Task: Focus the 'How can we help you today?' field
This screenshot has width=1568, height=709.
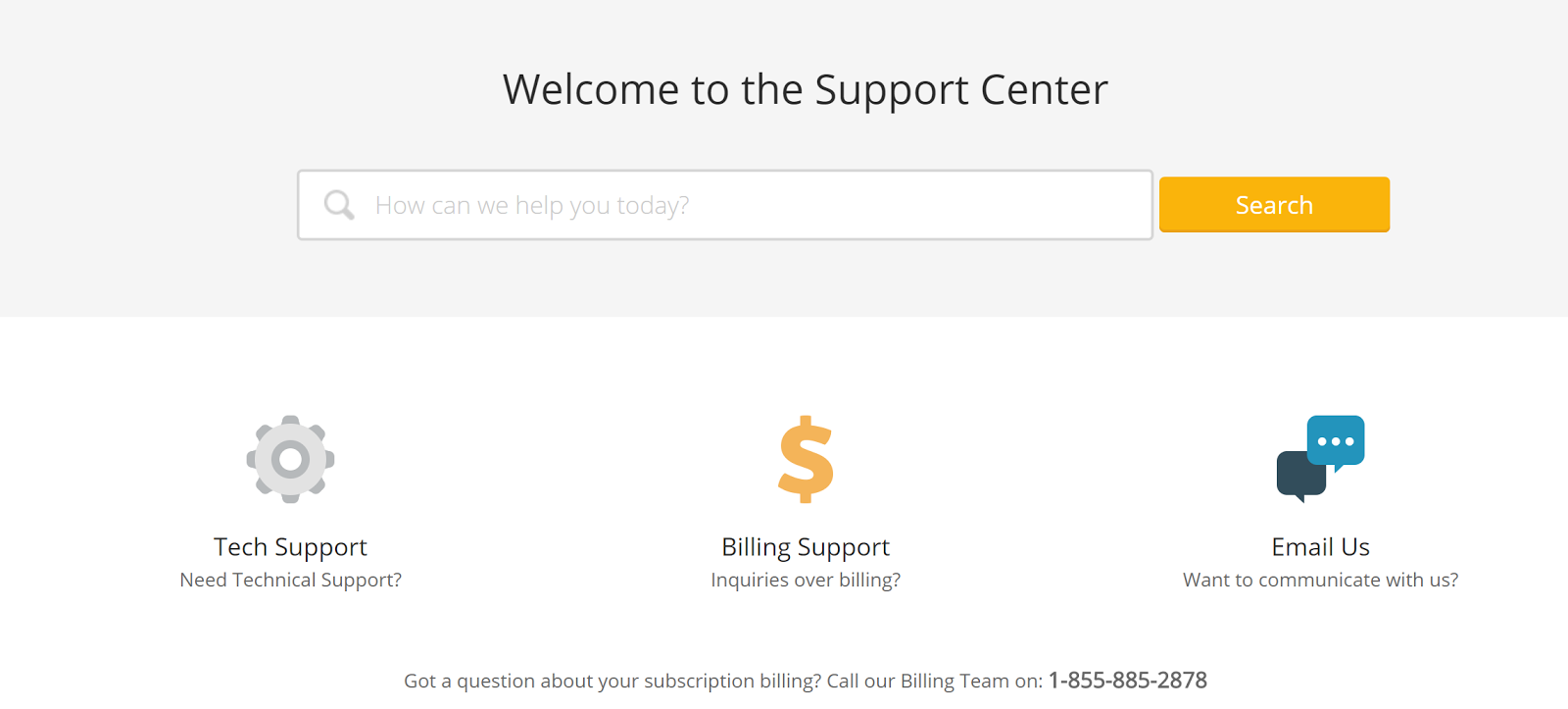Action: pos(725,205)
